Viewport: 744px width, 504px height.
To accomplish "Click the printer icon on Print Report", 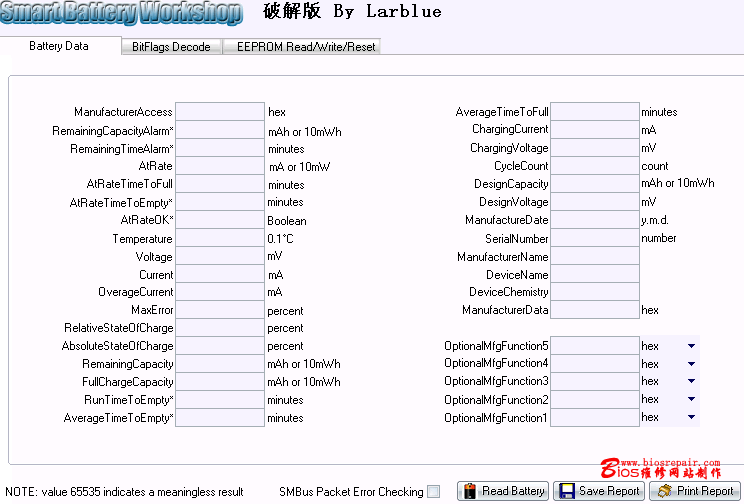I will [665, 491].
